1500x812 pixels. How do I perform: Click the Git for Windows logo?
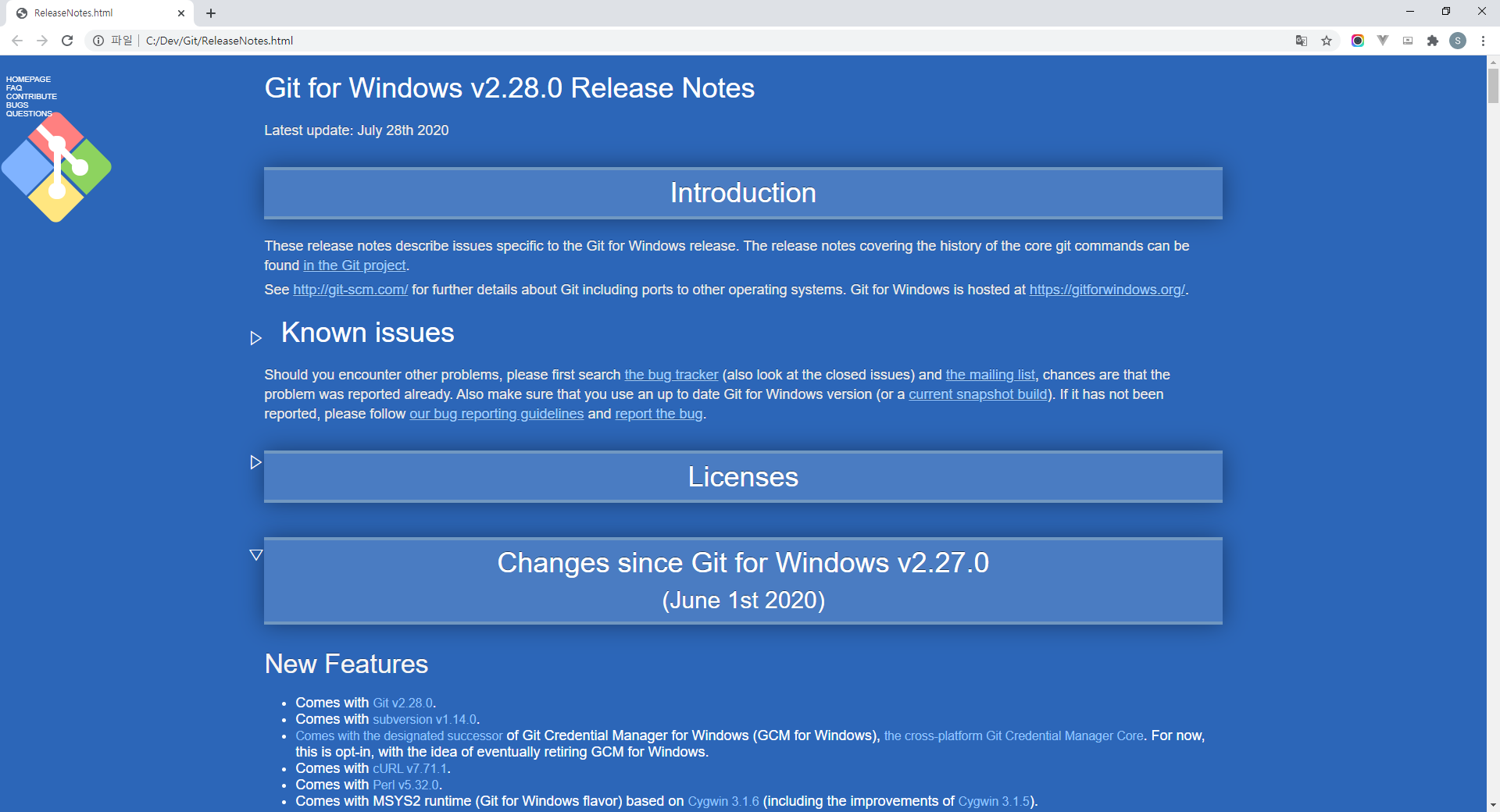click(56, 167)
